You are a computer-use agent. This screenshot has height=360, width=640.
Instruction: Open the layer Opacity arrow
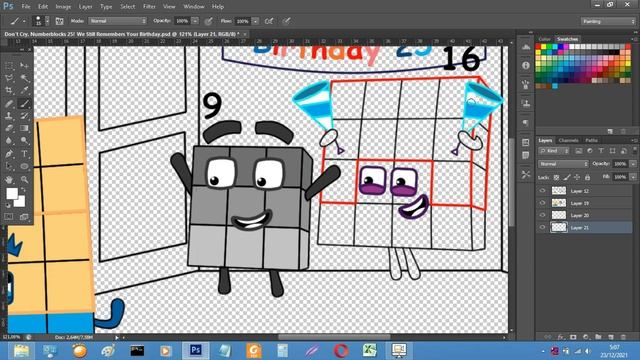pos(633,164)
